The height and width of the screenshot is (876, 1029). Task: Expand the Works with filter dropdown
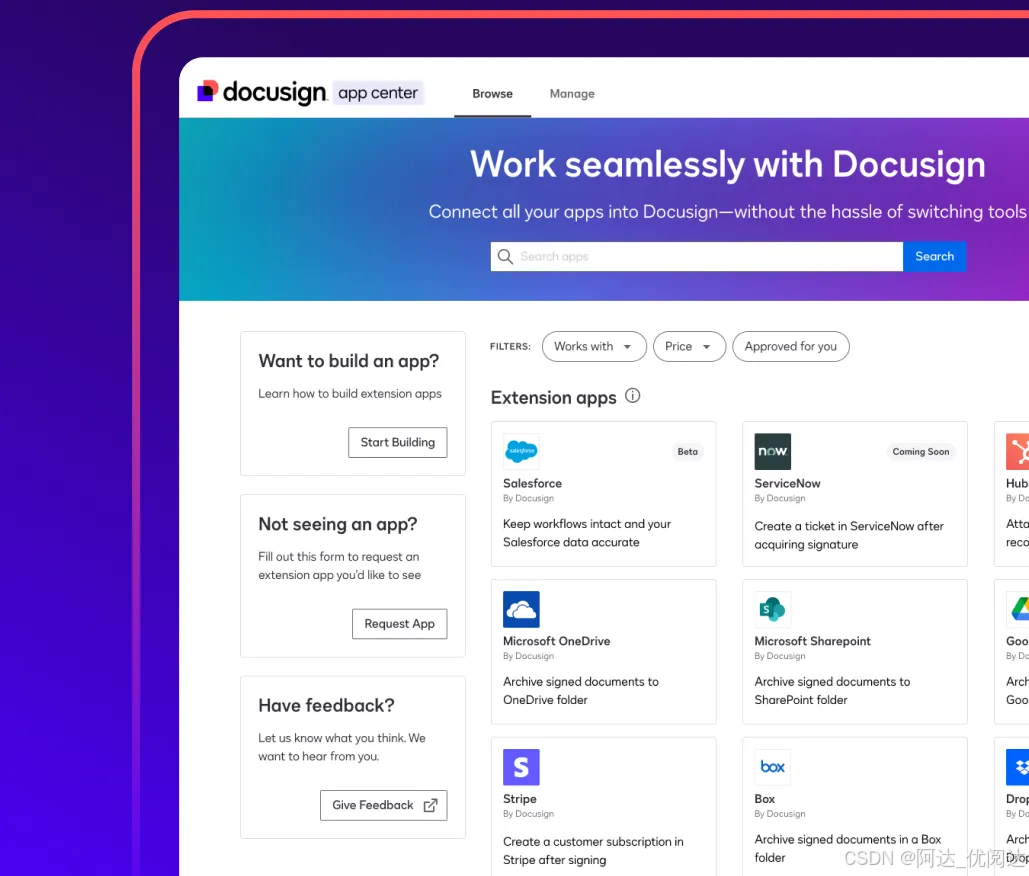pyautogui.click(x=594, y=346)
